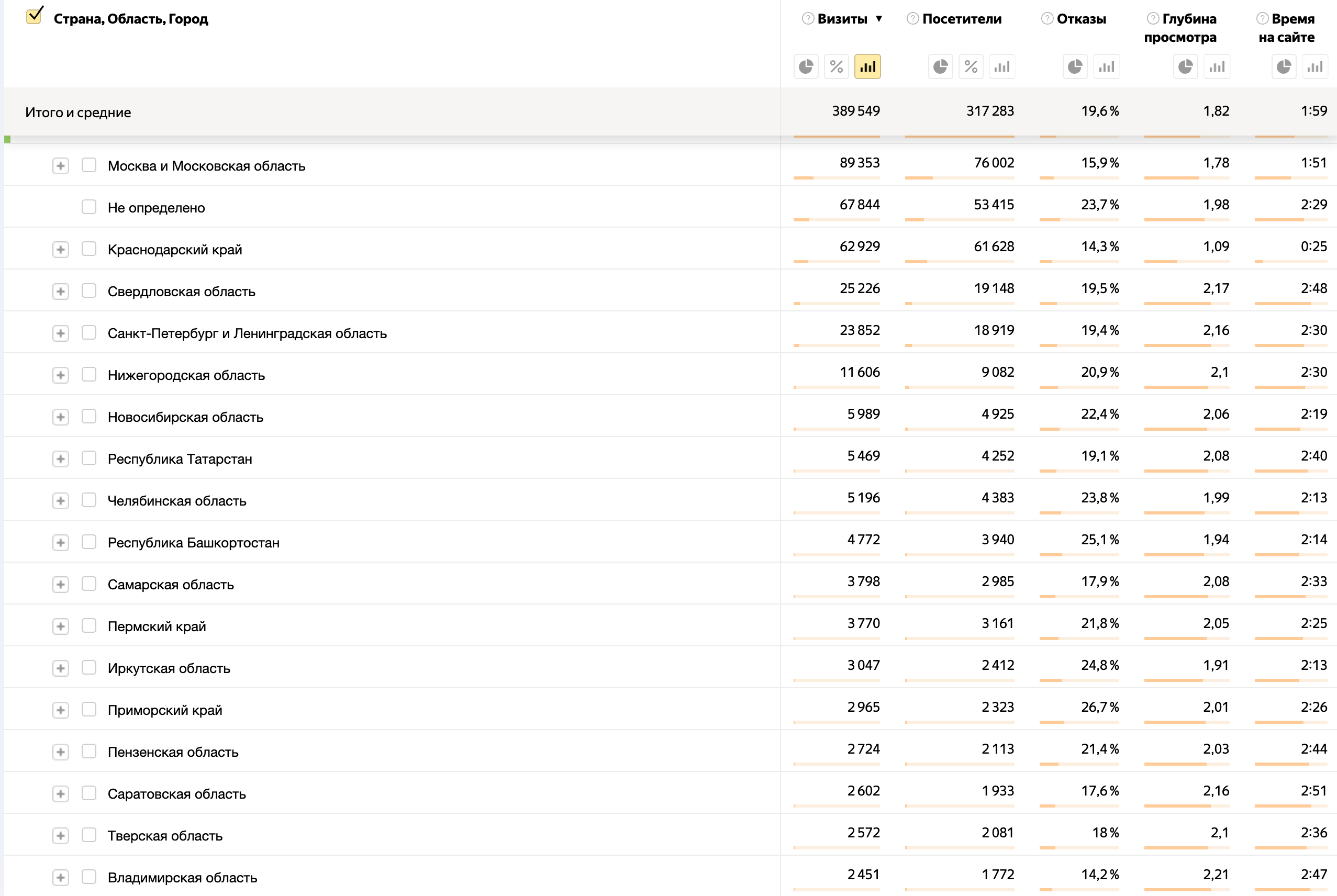
Task: Sort by Посетители column header
Action: click(962, 19)
